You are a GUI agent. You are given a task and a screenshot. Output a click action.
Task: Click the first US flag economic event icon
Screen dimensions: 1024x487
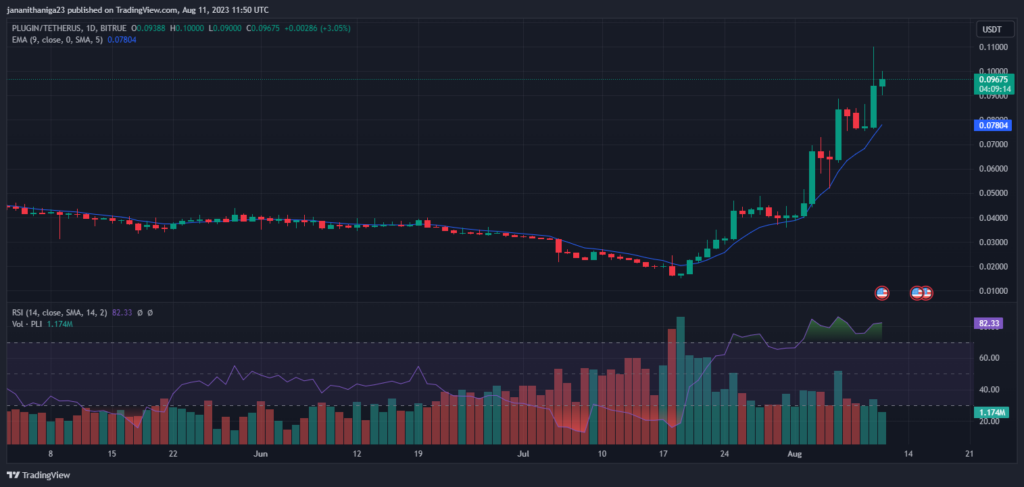point(881,293)
